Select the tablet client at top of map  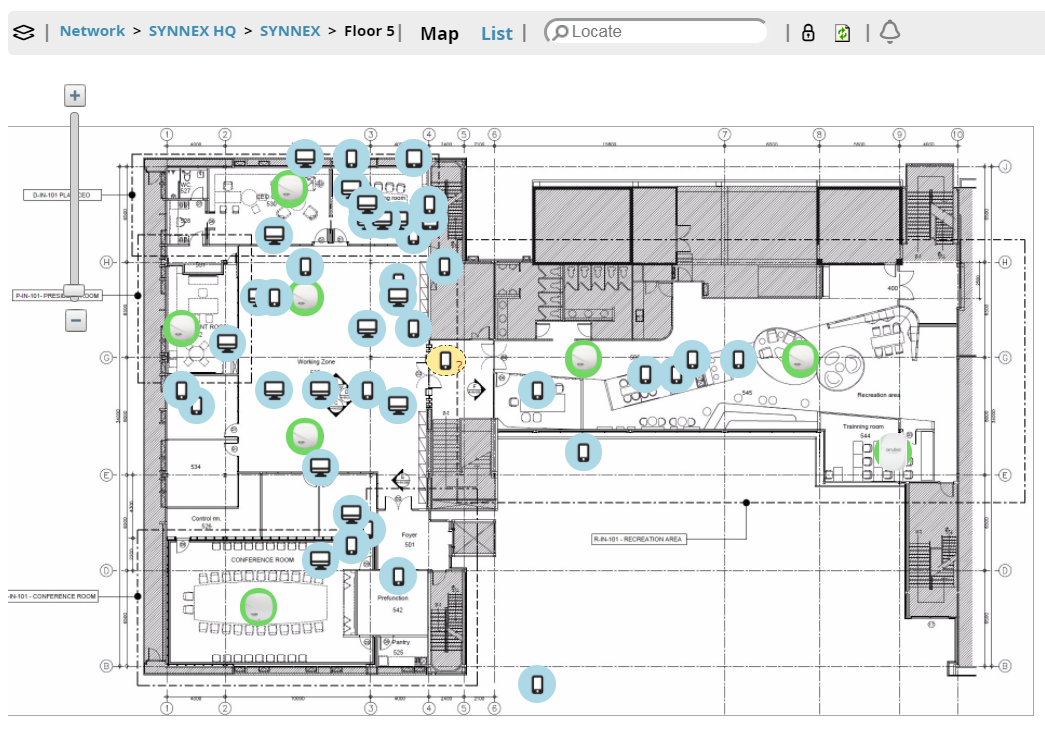point(412,157)
